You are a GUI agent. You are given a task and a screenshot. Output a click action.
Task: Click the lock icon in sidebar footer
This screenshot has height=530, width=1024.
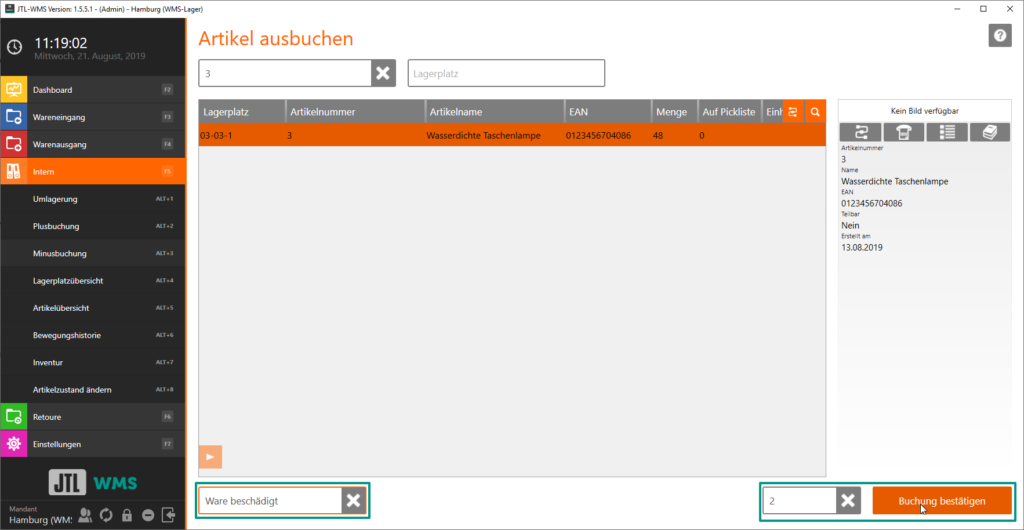click(x=127, y=515)
